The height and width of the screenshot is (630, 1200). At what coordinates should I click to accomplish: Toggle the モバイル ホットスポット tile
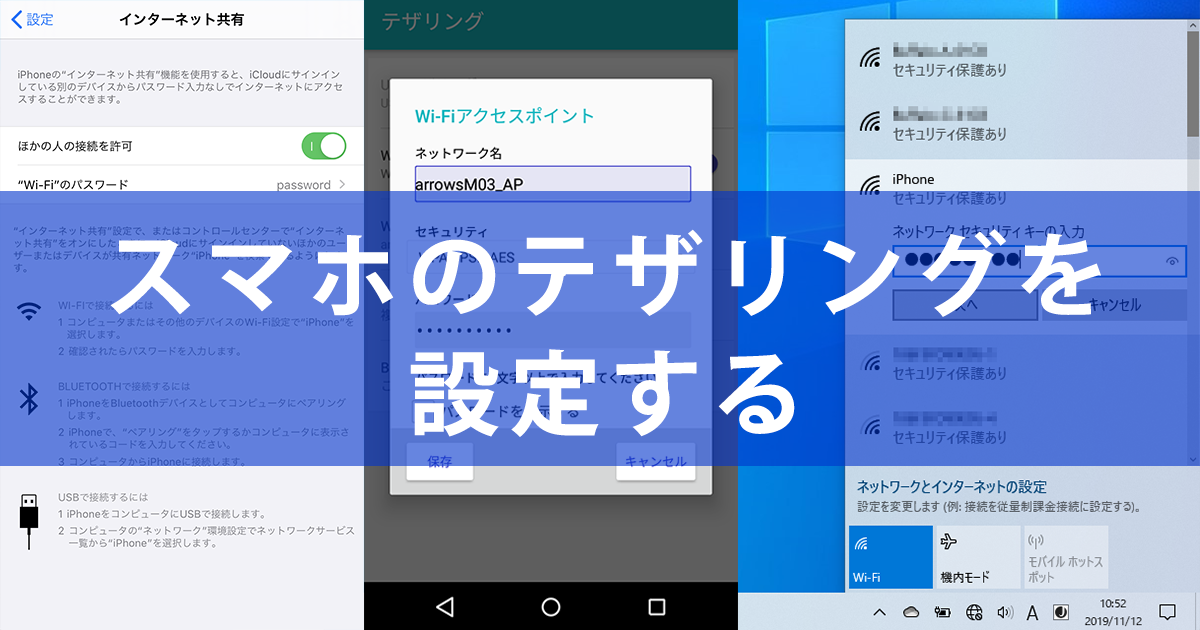coord(1066,557)
